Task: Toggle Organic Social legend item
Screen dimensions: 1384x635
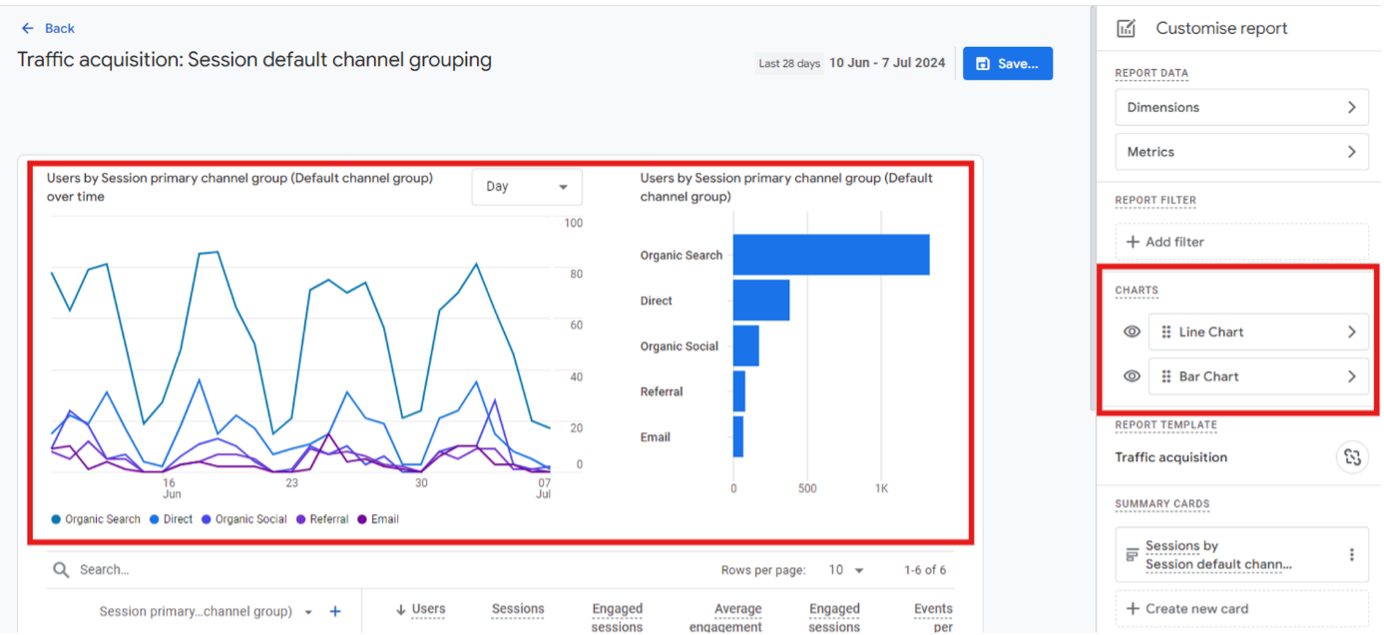Action: pyautogui.click(x=244, y=519)
